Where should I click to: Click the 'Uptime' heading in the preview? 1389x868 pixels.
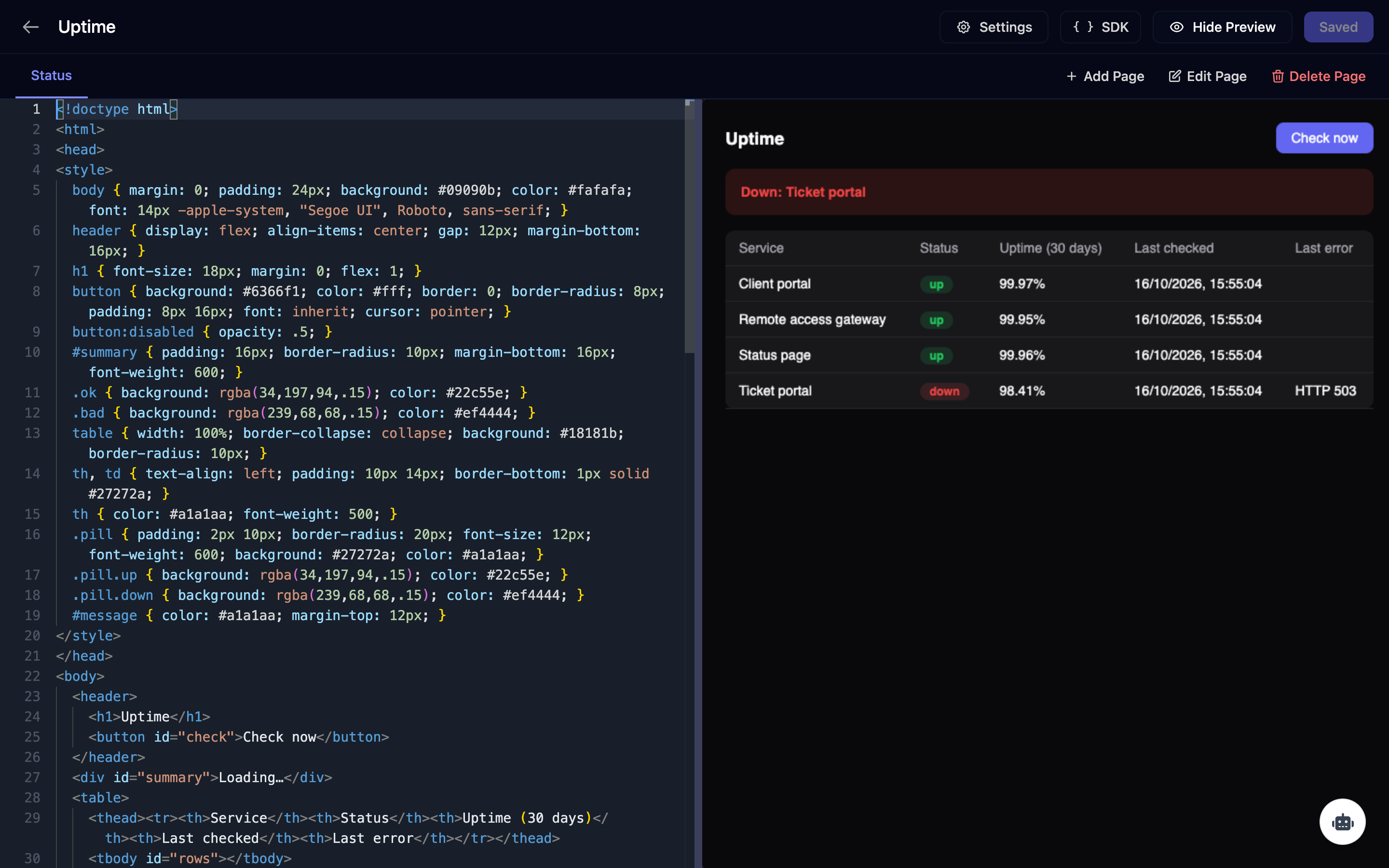(x=754, y=138)
